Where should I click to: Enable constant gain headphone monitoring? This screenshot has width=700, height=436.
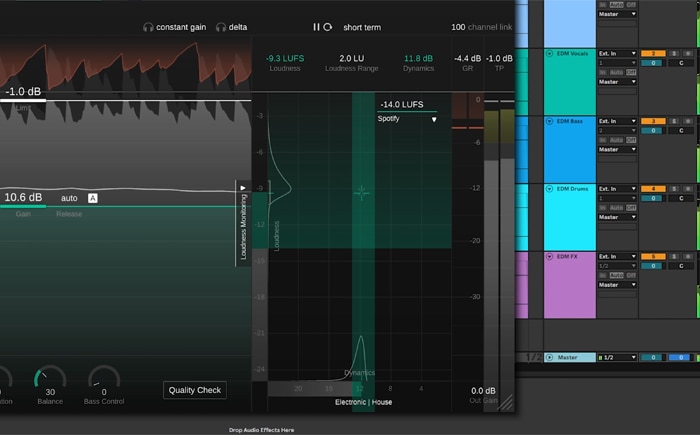coord(175,27)
